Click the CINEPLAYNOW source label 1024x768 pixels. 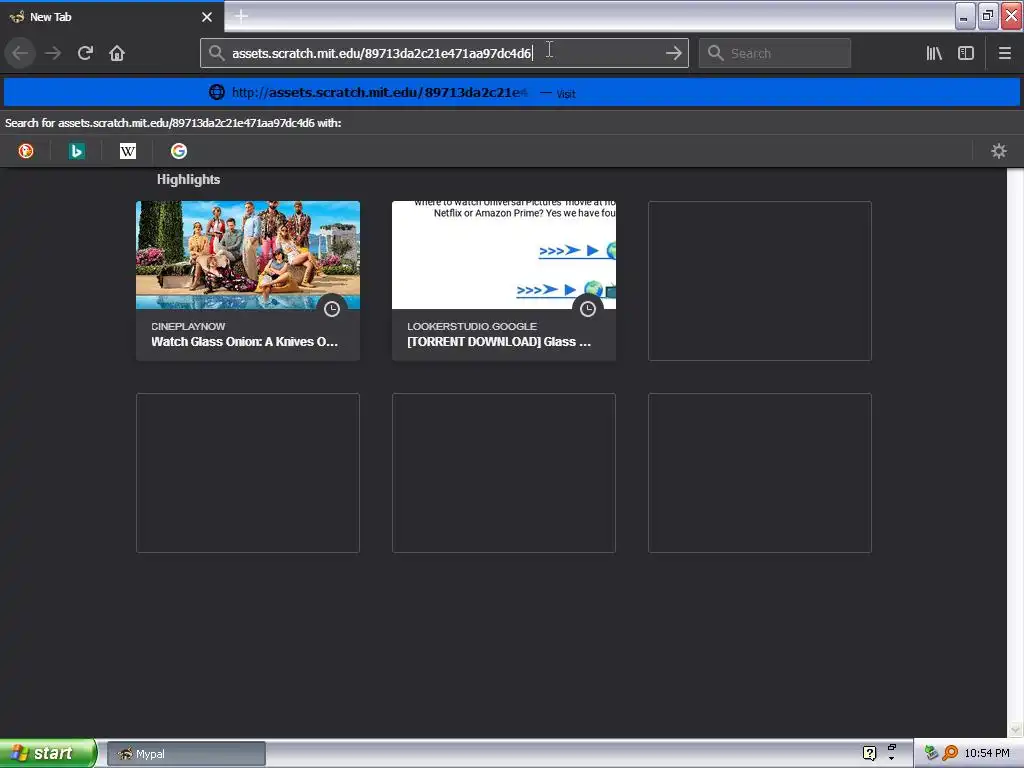coord(188,326)
